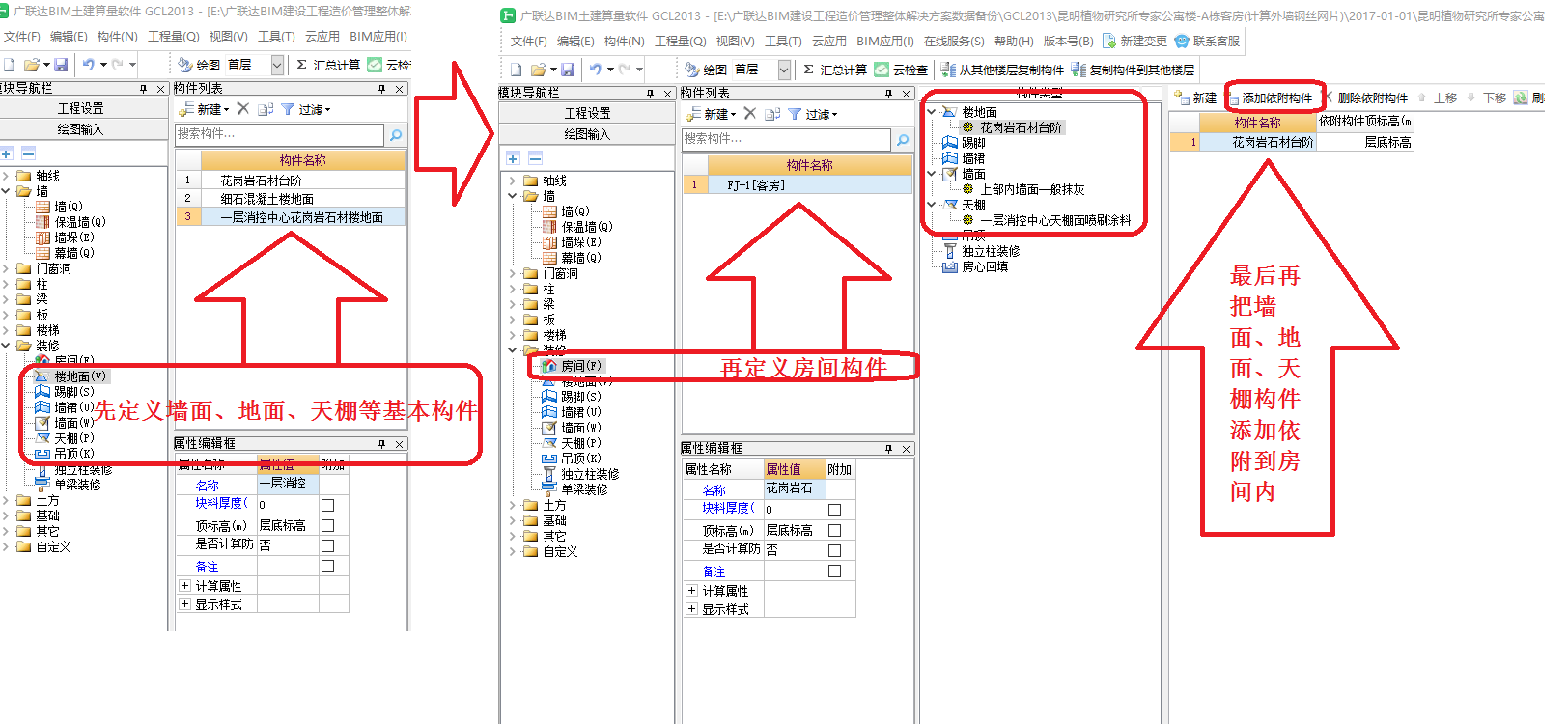The width and height of the screenshot is (1568, 724).
Task: Click the open folder icon in the right window
Action: 541,70
